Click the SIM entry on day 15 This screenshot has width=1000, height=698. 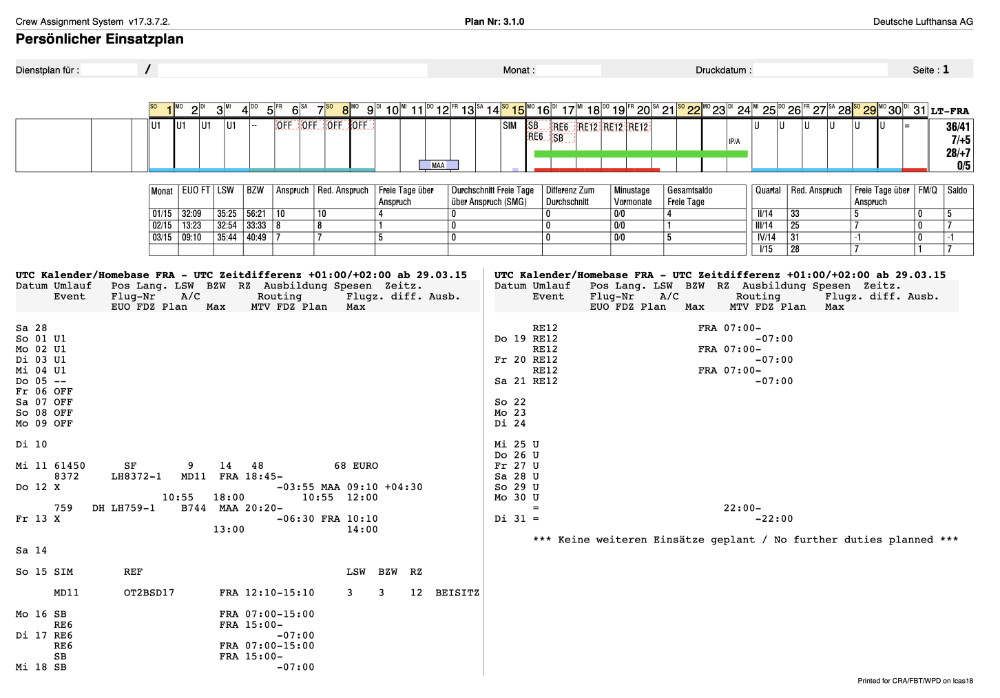[509, 127]
